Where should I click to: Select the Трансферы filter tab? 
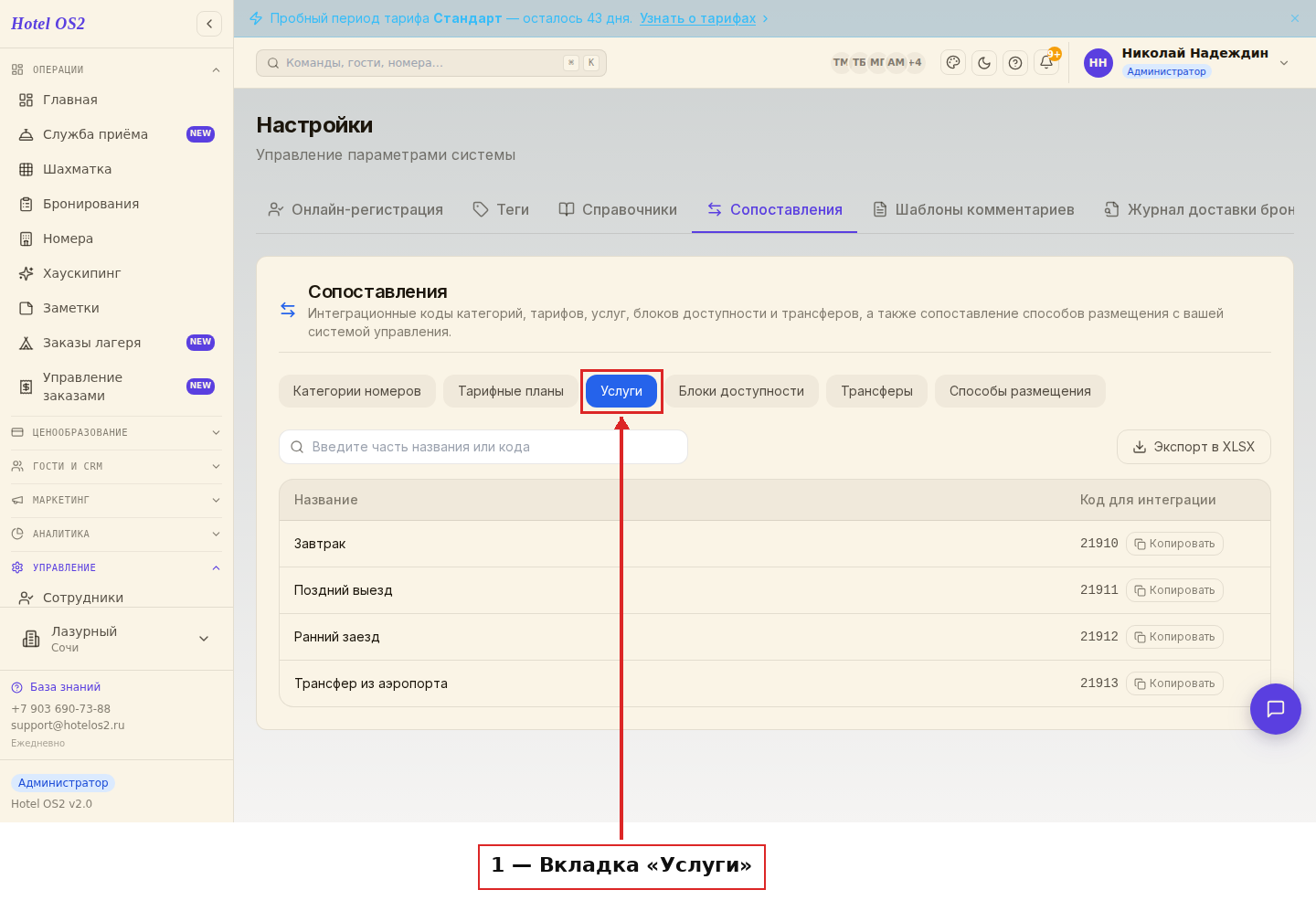[x=876, y=391]
